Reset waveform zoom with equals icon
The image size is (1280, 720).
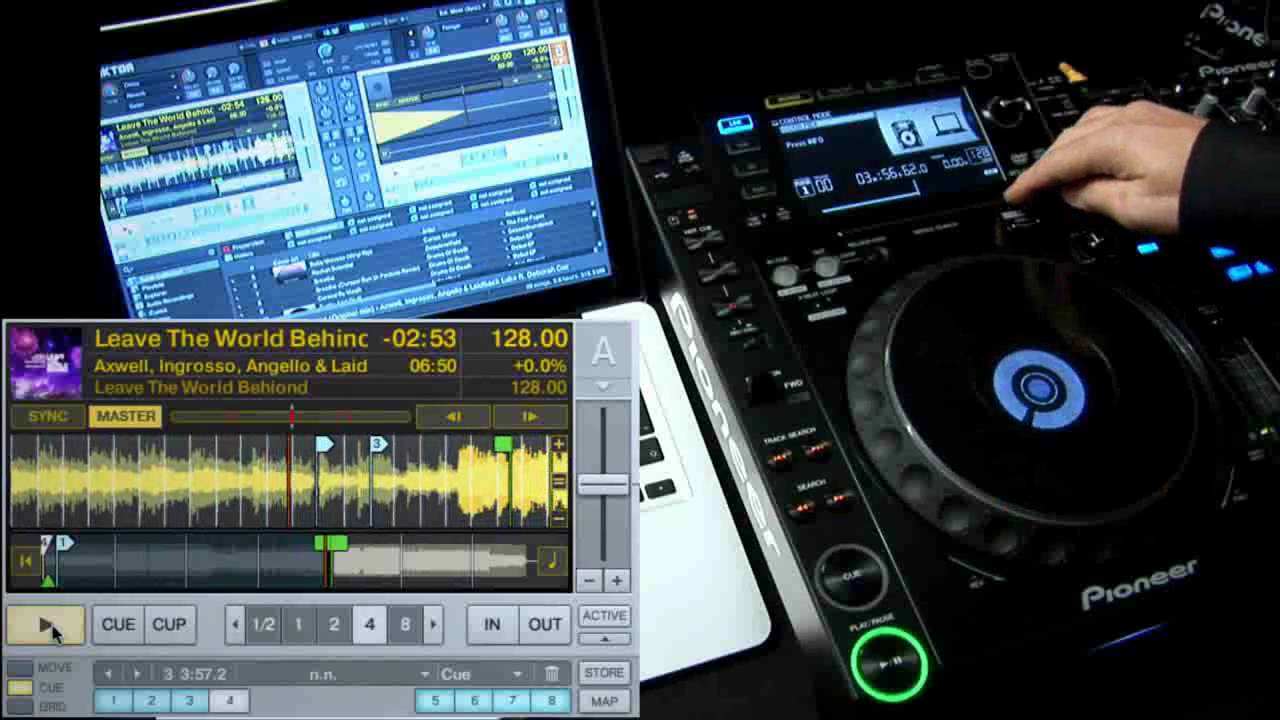pyautogui.click(x=559, y=482)
